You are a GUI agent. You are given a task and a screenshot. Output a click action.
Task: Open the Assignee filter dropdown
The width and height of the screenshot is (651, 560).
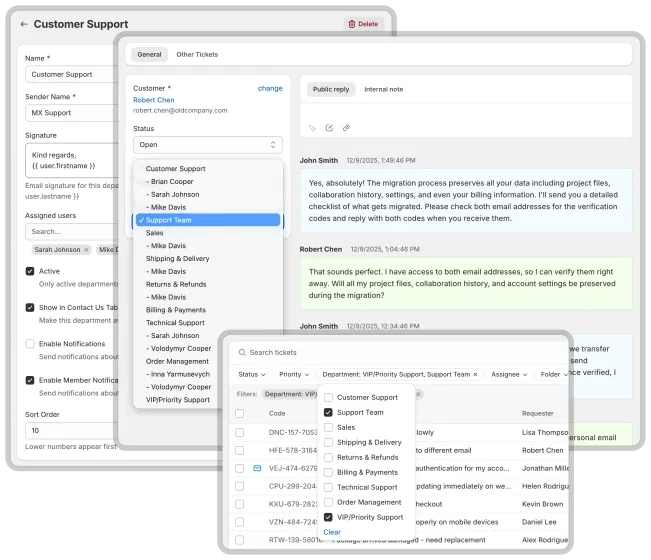coord(509,374)
